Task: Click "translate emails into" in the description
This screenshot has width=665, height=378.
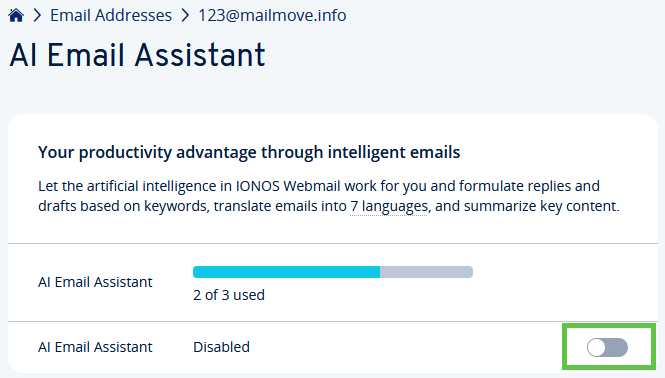Action: (280, 206)
